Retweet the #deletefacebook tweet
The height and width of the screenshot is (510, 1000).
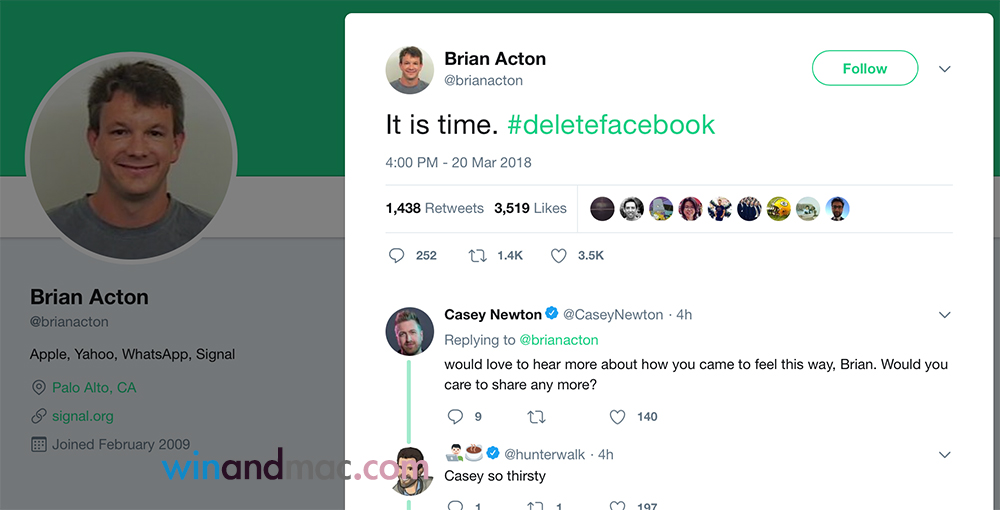pos(478,256)
